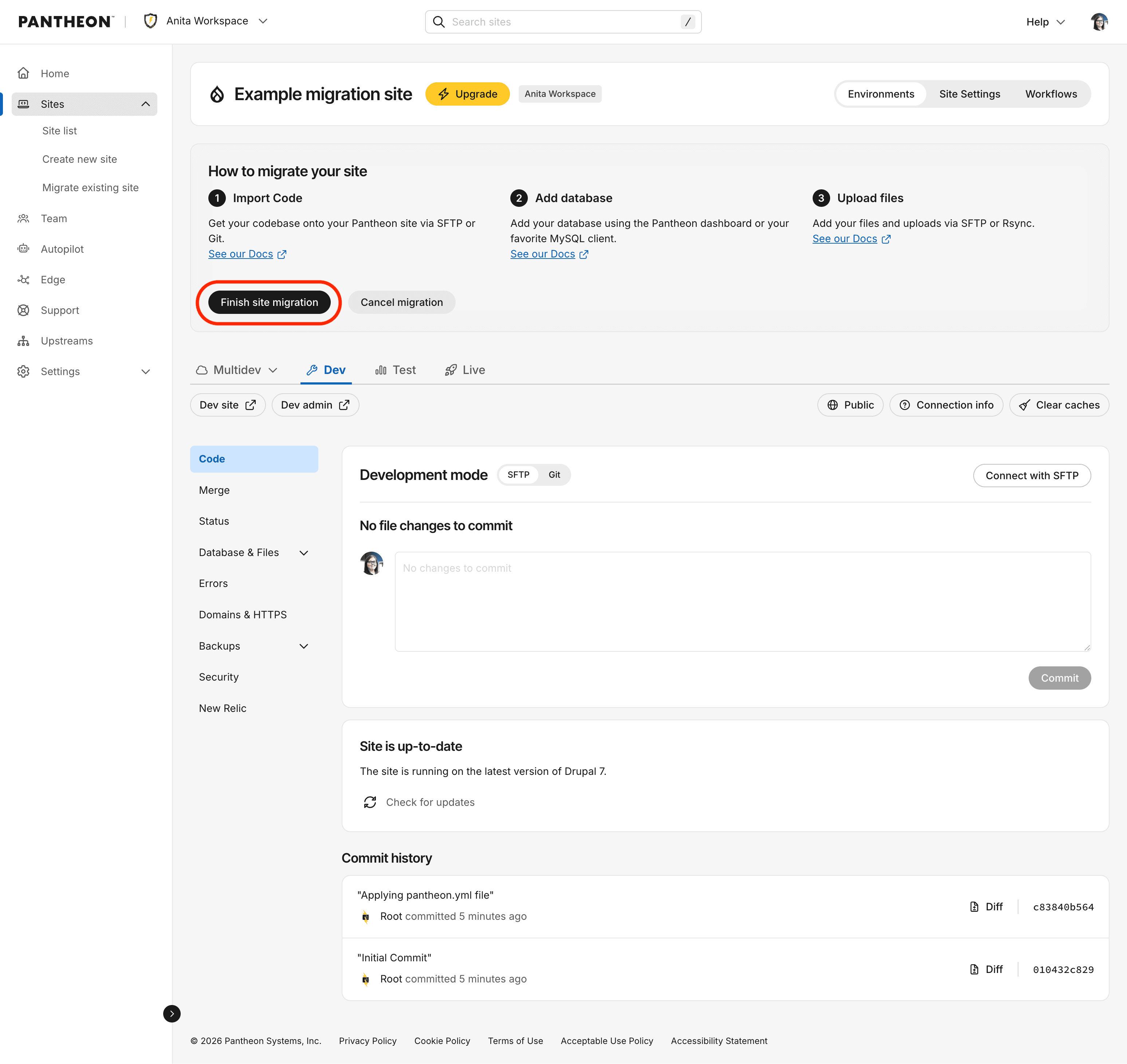Click the Settings gear icon in sidebar
This screenshot has width=1127, height=1064.
(23, 371)
